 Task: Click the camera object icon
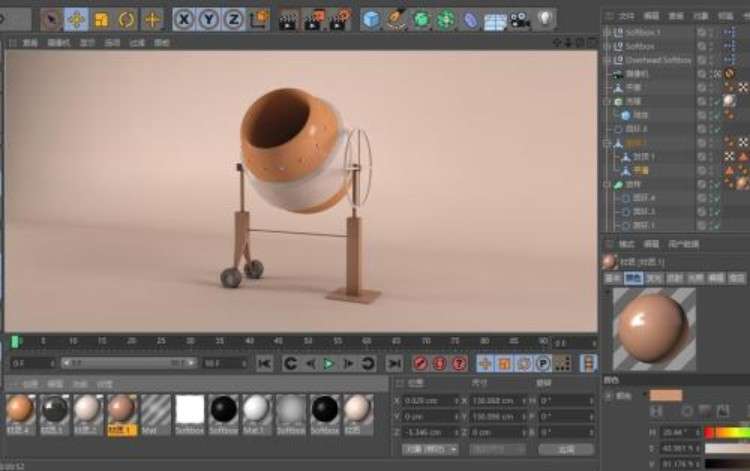pos(520,19)
